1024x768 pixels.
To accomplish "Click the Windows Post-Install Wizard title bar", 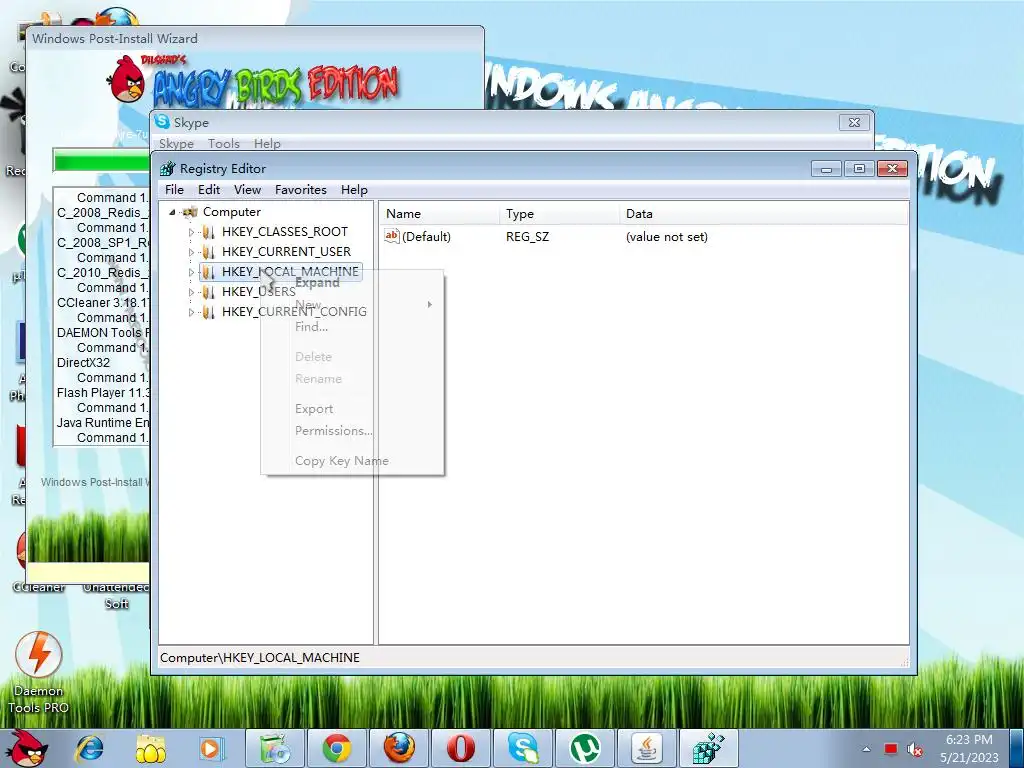I will pos(255,38).
